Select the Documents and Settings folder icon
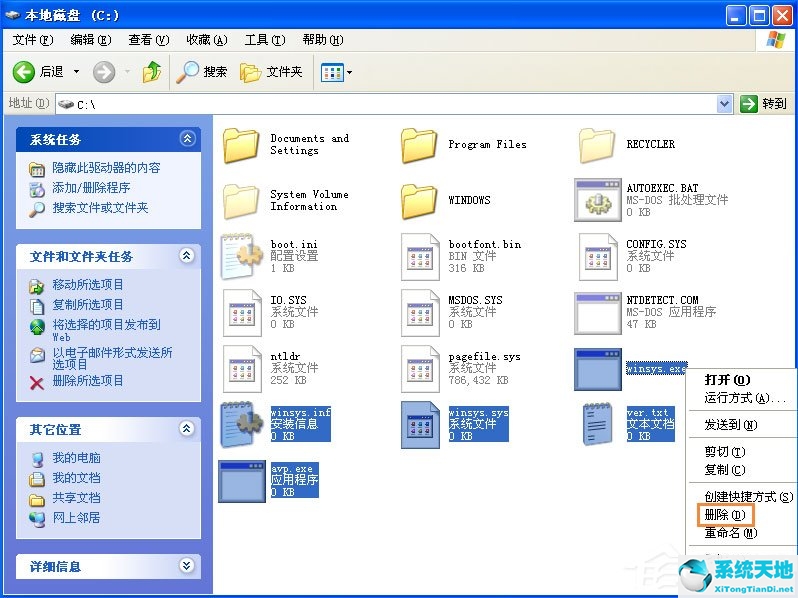Screen dimensions: 798x598 [241, 146]
